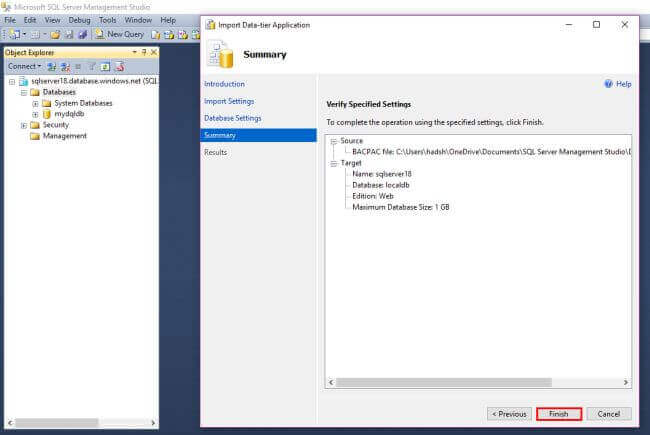The height and width of the screenshot is (435, 650).
Task: Click the Cancel button
Action: coord(609,414)
